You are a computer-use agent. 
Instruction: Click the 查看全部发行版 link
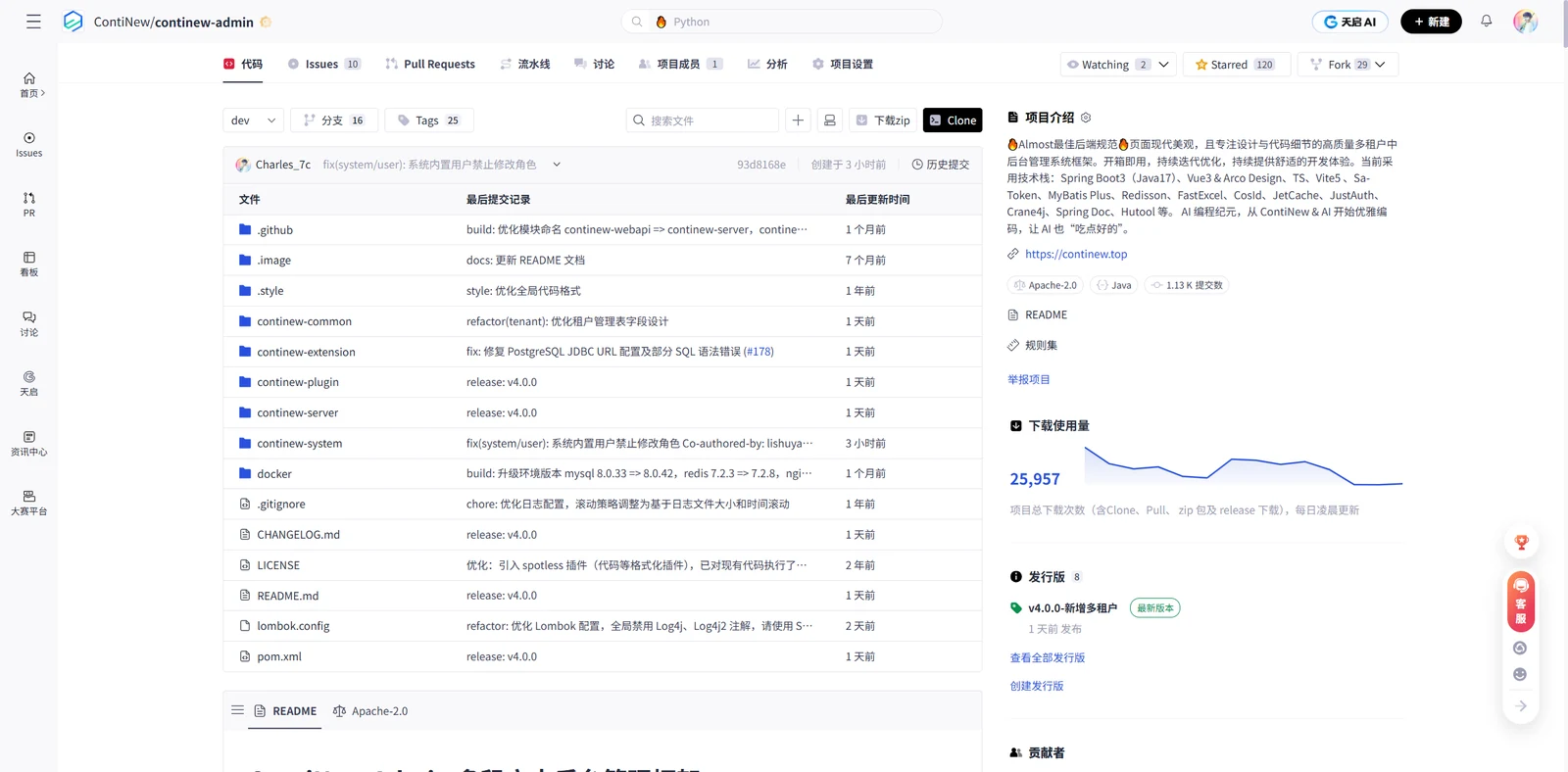[x=1048, y=657]
